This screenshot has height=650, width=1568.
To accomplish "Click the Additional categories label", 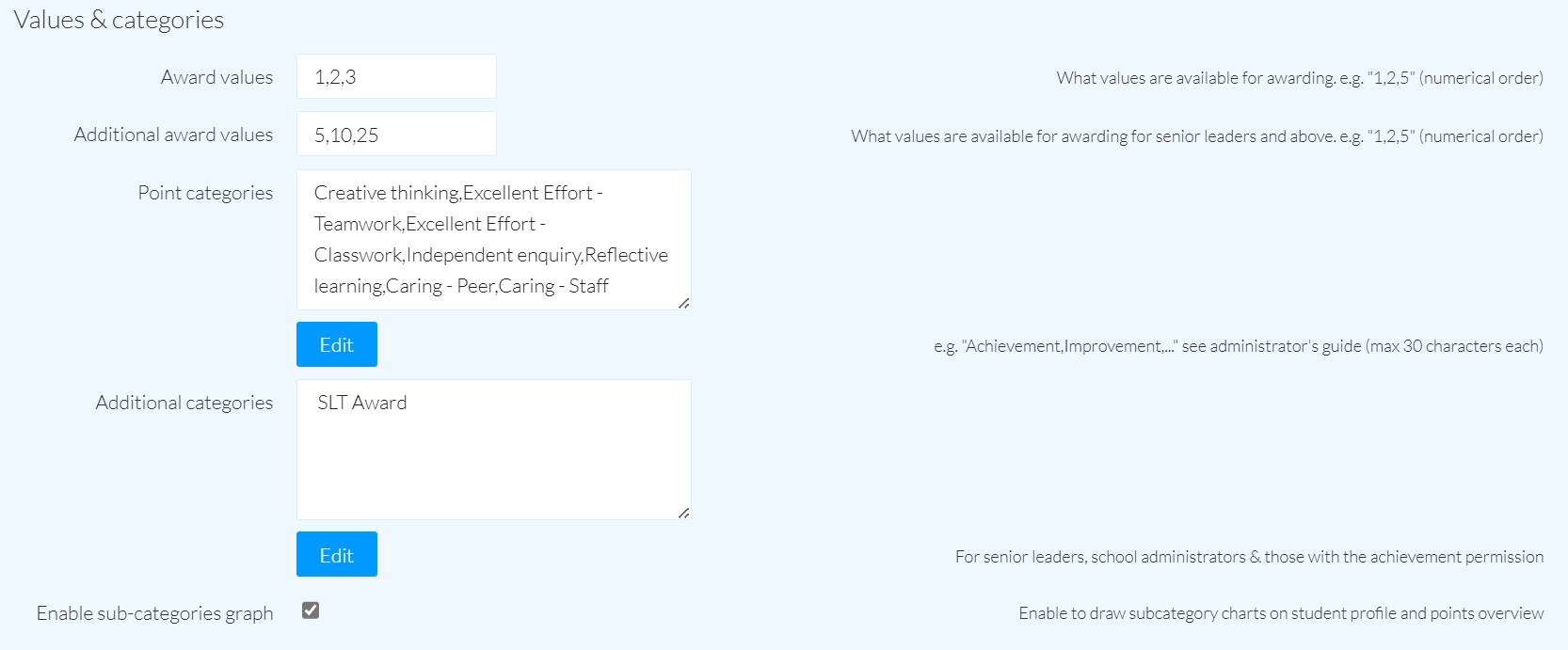I will pyautogui.click(x=184, y=402).
